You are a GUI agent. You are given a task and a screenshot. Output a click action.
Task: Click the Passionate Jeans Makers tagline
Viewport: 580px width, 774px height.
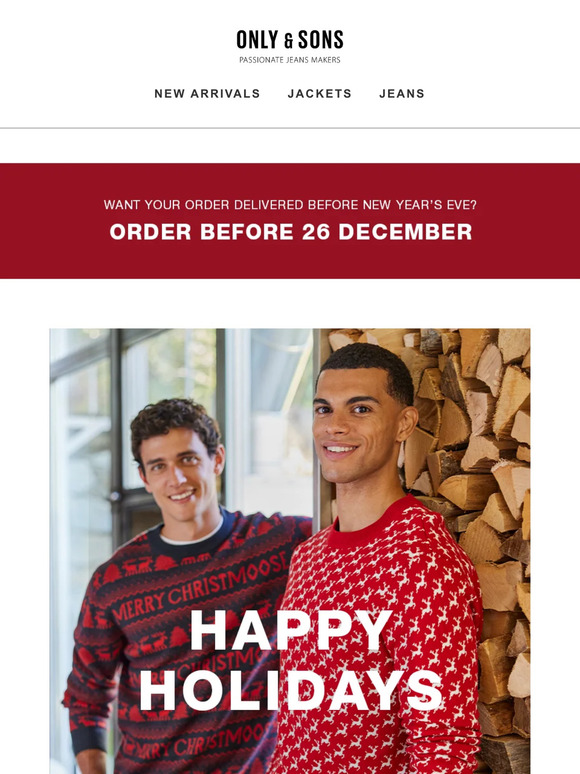point(290,60)
